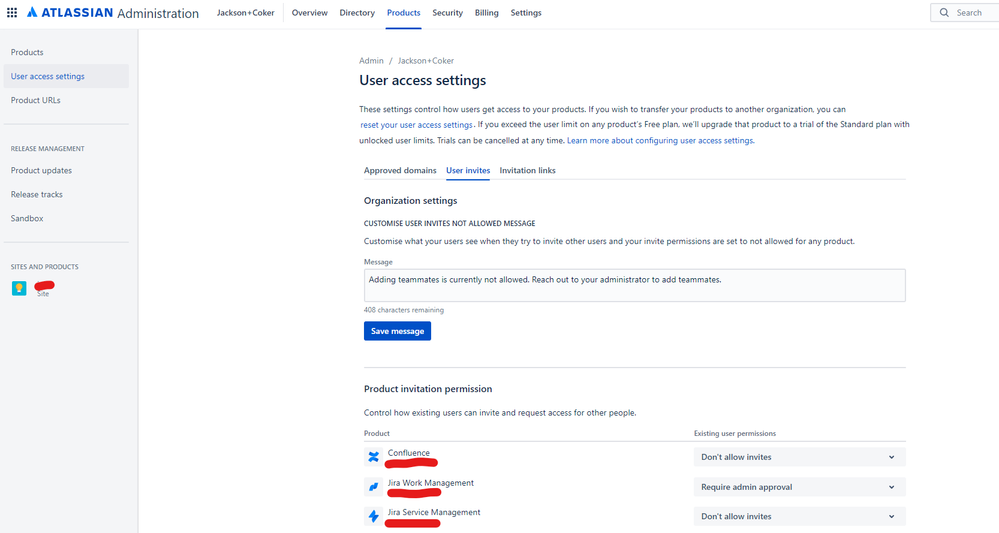Open 'Learn more about configuring user access settings' link
The height and width of the screenshot is (533, 999).
(x=661, y=140)
